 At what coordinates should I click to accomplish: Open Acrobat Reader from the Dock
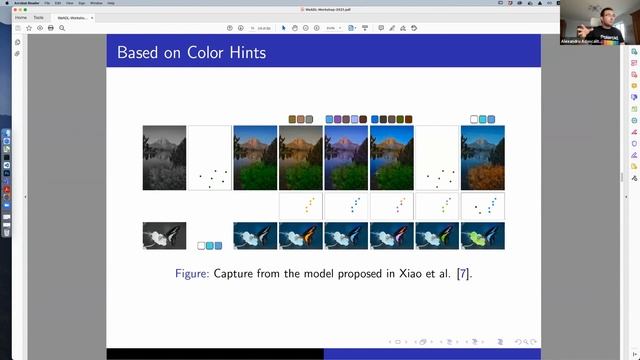tap(7, 189)
